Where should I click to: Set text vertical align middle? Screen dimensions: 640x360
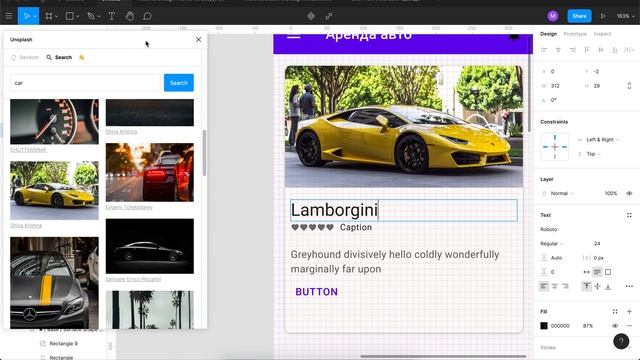(x=597, y=286)
